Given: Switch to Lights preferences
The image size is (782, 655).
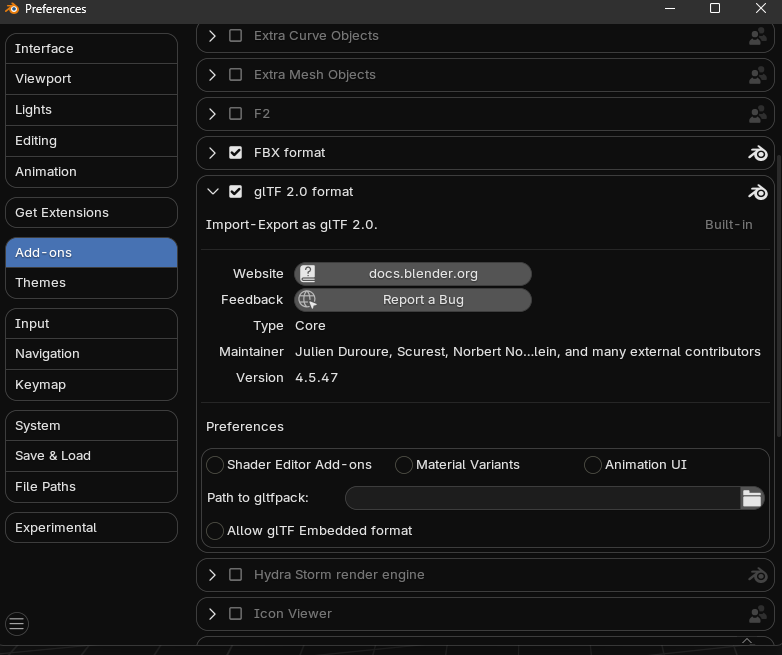Looking at the screenshot, I should pyautogui.click(x=91, y=110).
